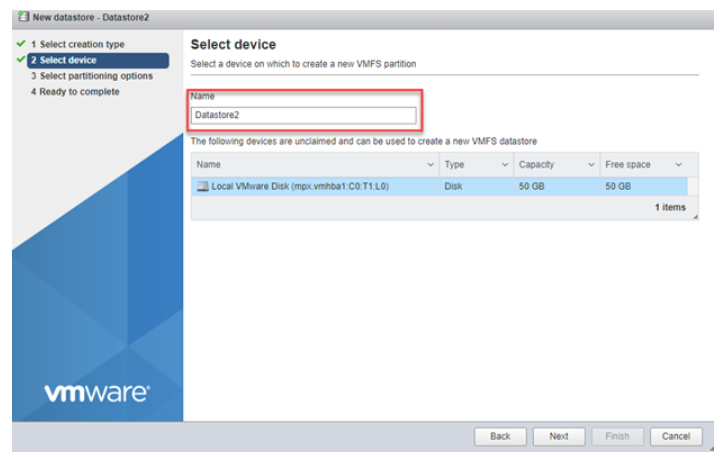
Task: Click the table resize handle corner
Action: 695,217
